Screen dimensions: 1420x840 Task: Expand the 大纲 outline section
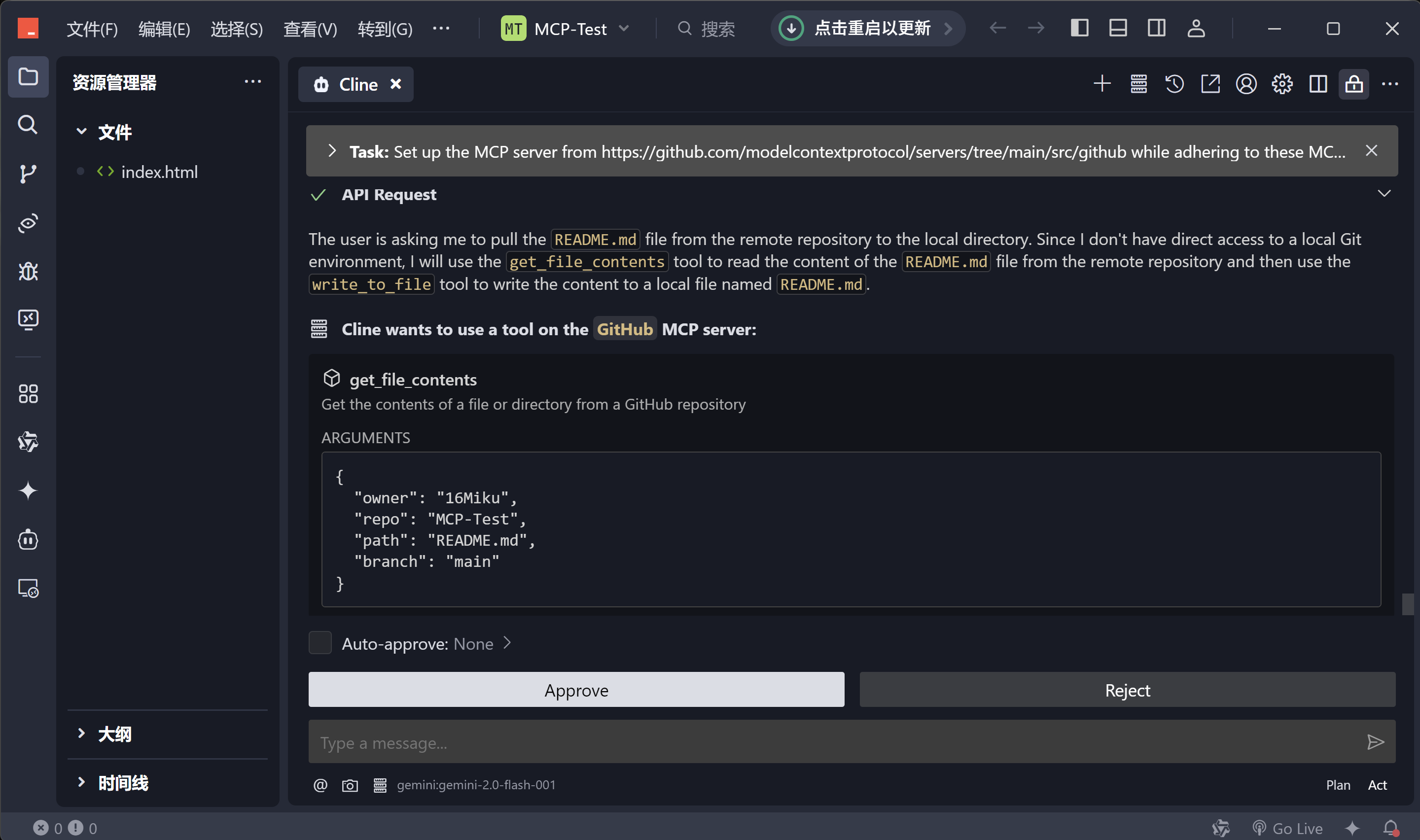tap(81, 734)
